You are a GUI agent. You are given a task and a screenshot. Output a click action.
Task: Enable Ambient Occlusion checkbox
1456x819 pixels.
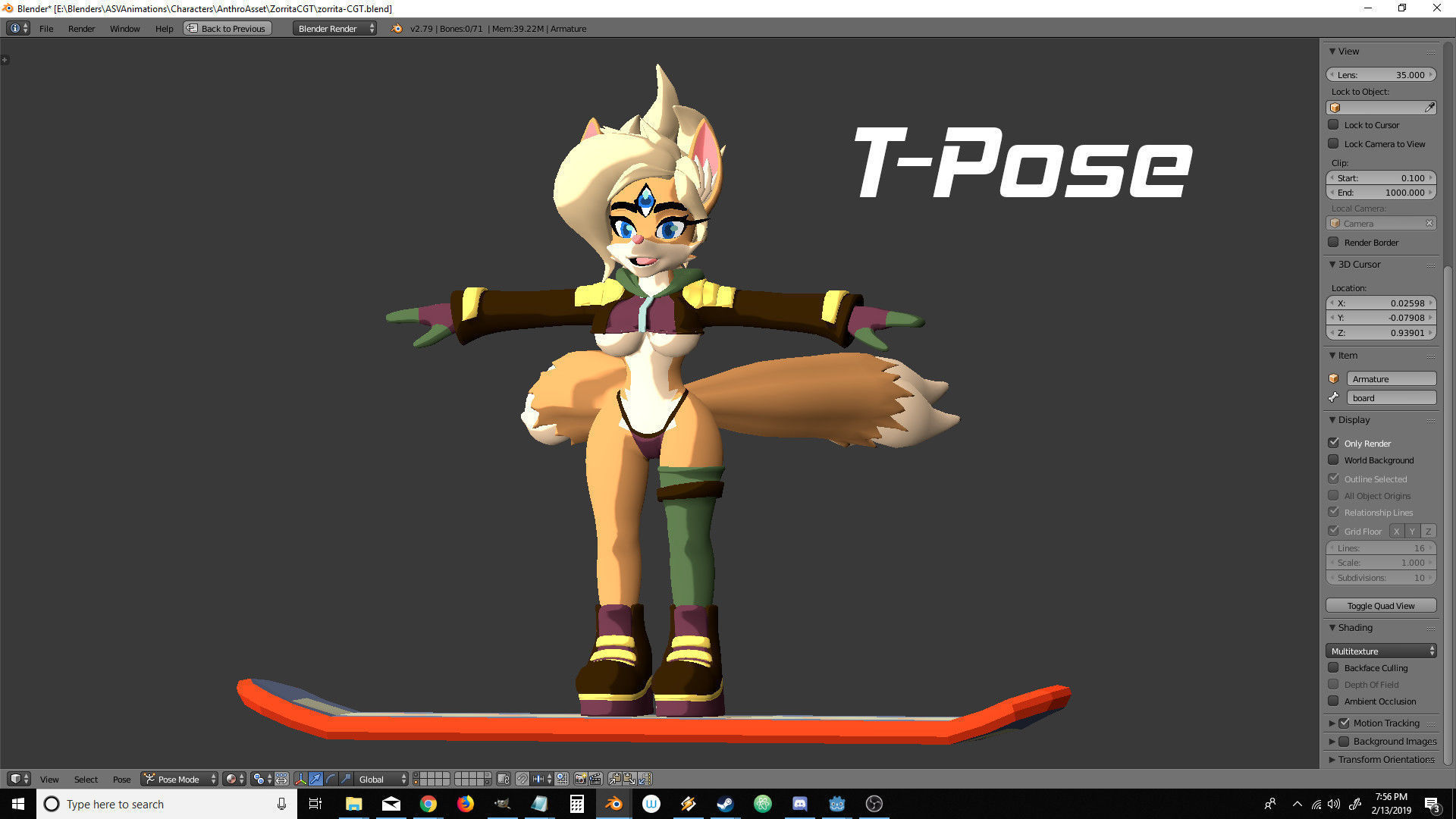tap(1333, 701)
